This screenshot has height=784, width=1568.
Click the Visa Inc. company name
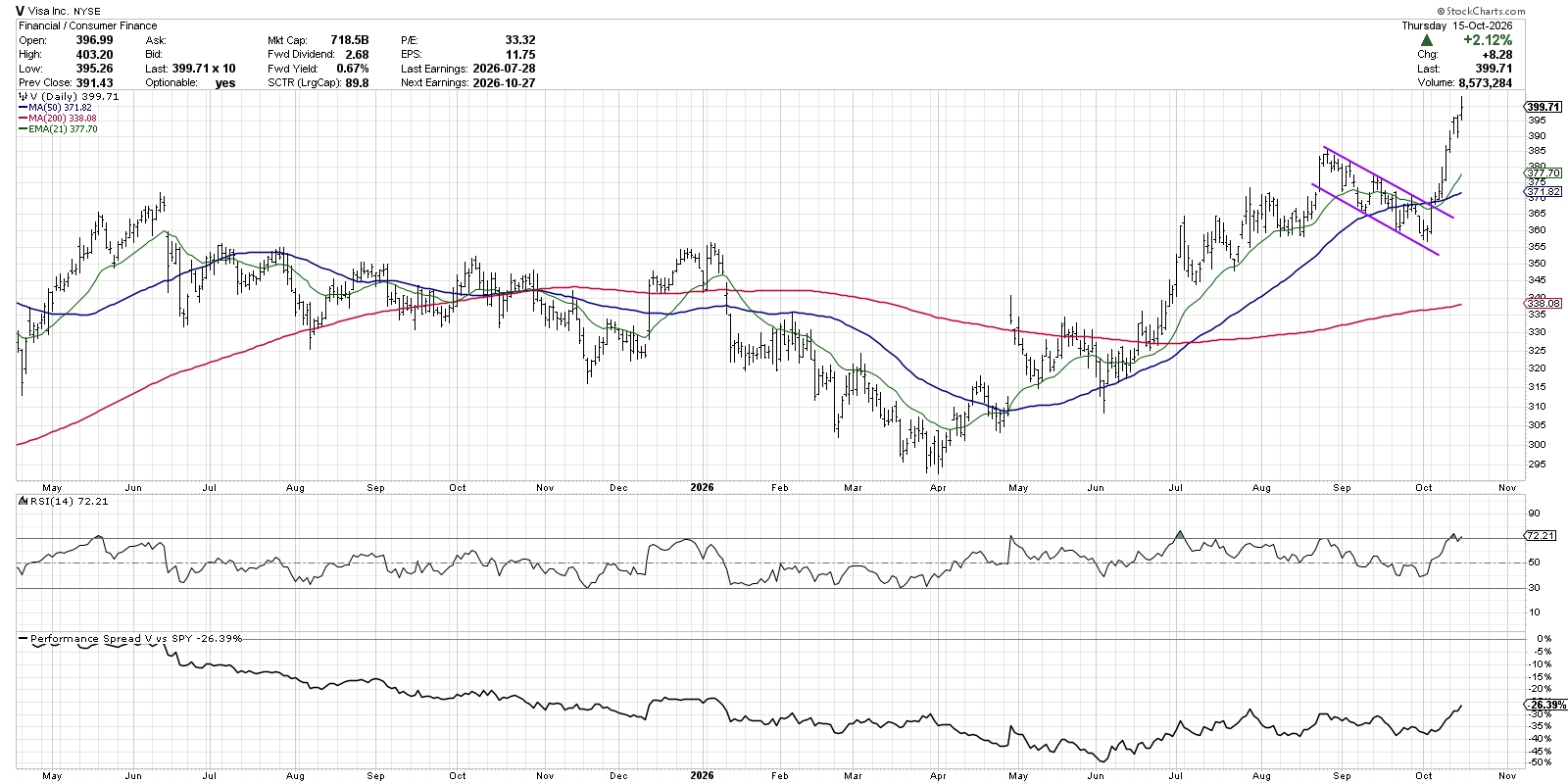(48, 12)
